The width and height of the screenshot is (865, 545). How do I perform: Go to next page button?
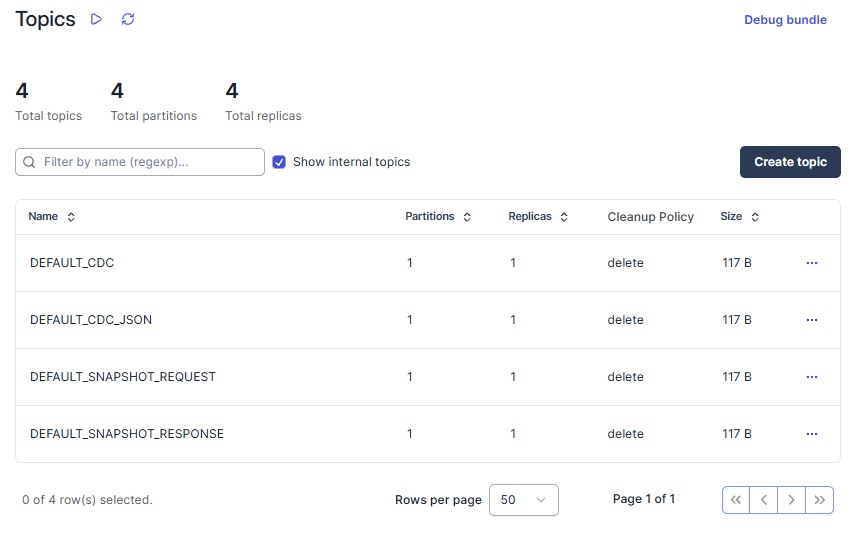(x=792, y=500)
